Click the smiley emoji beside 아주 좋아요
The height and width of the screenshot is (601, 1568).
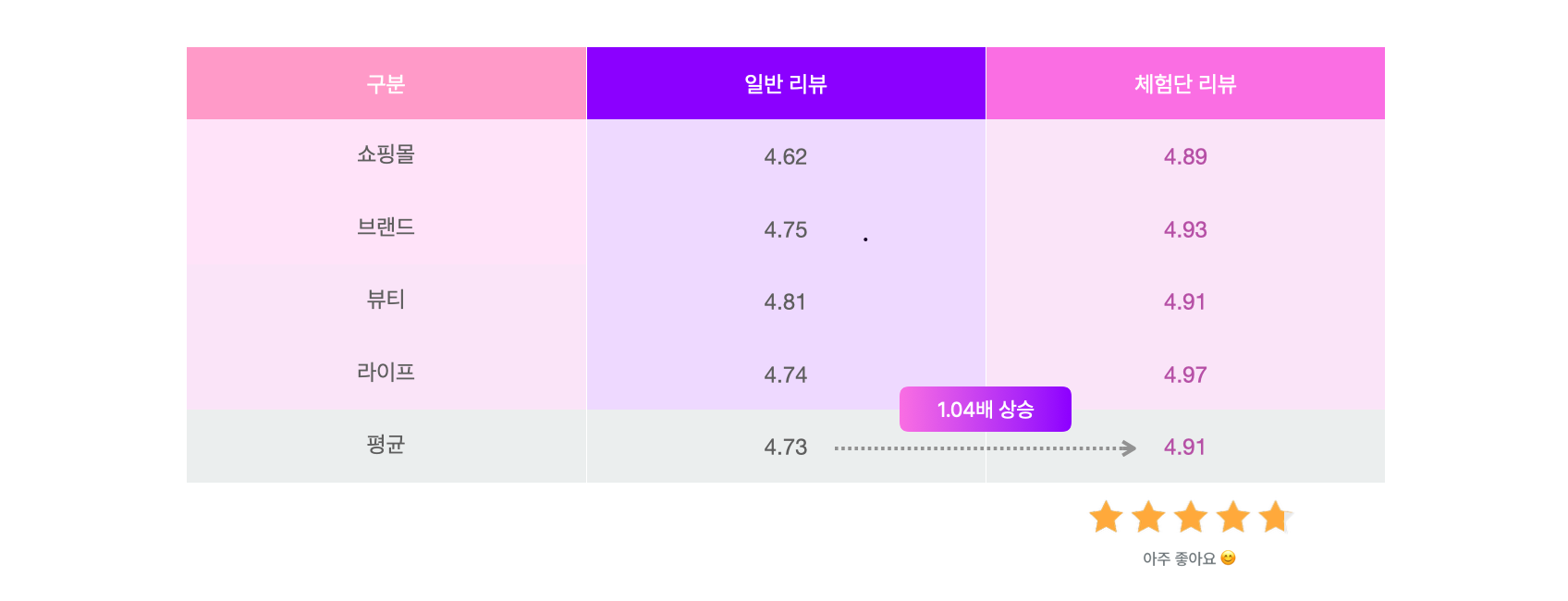pos(1228,558)
